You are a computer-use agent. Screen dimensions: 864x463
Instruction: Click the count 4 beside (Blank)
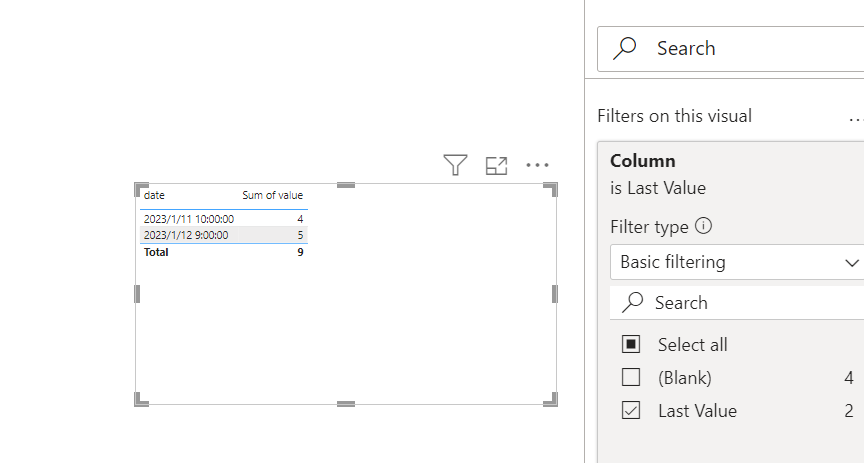849,378
